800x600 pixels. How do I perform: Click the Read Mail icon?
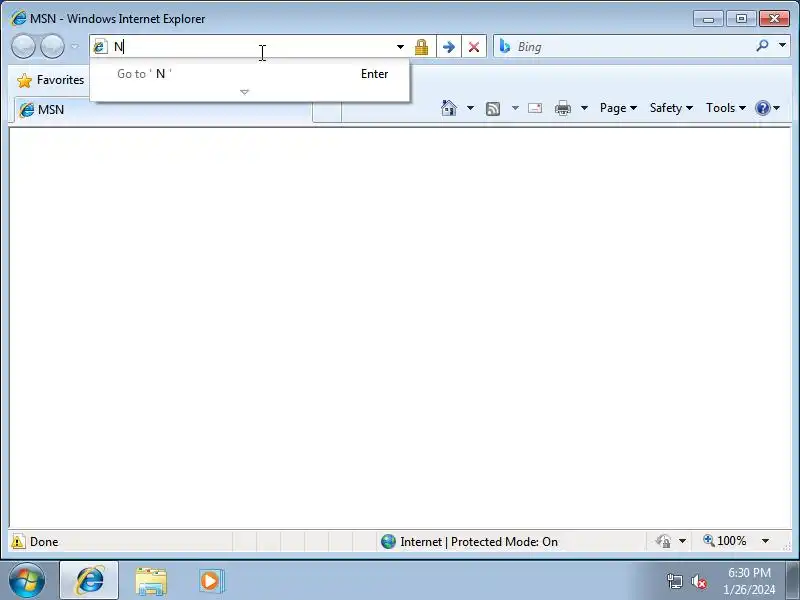[535, 108]
